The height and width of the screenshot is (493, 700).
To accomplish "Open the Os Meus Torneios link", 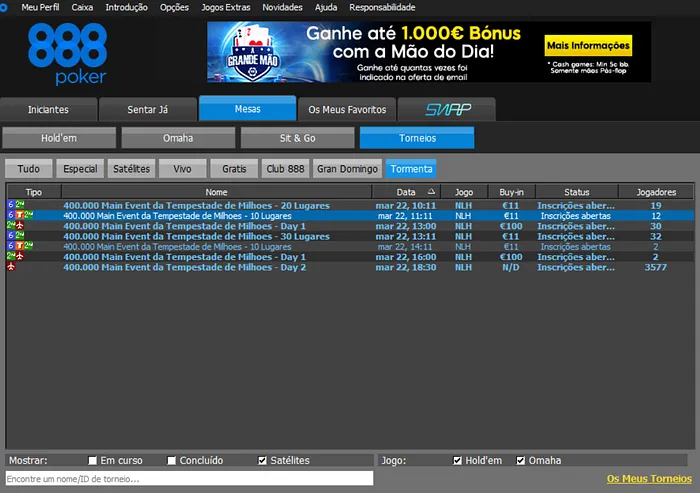I will [x=649, y=479].
